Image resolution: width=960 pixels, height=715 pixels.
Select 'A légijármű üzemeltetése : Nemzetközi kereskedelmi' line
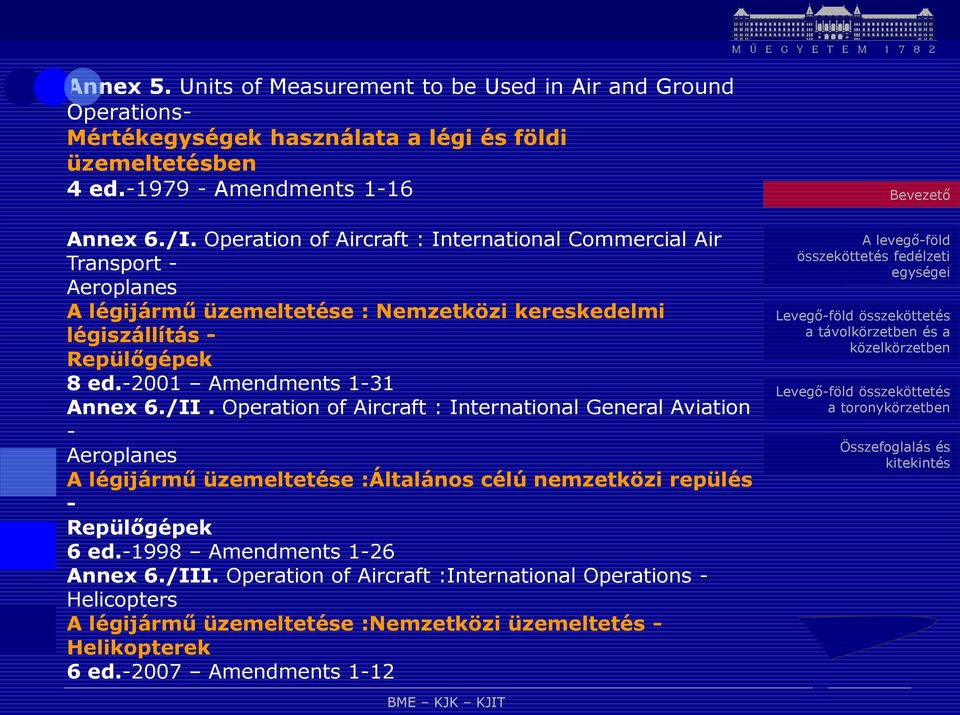coord(366,312)
